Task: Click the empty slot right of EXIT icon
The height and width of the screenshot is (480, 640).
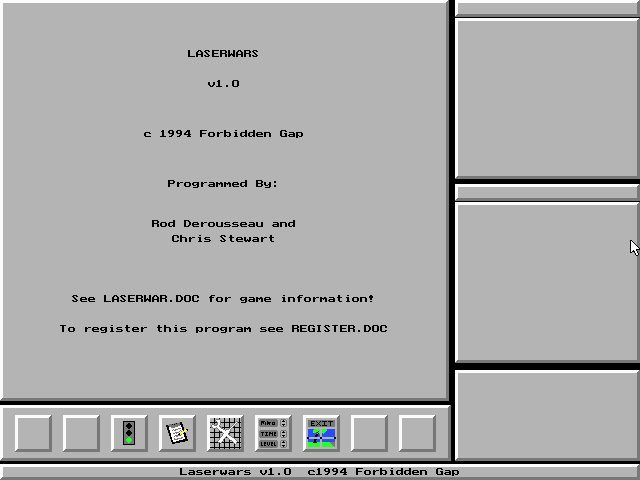Action: 369,433
